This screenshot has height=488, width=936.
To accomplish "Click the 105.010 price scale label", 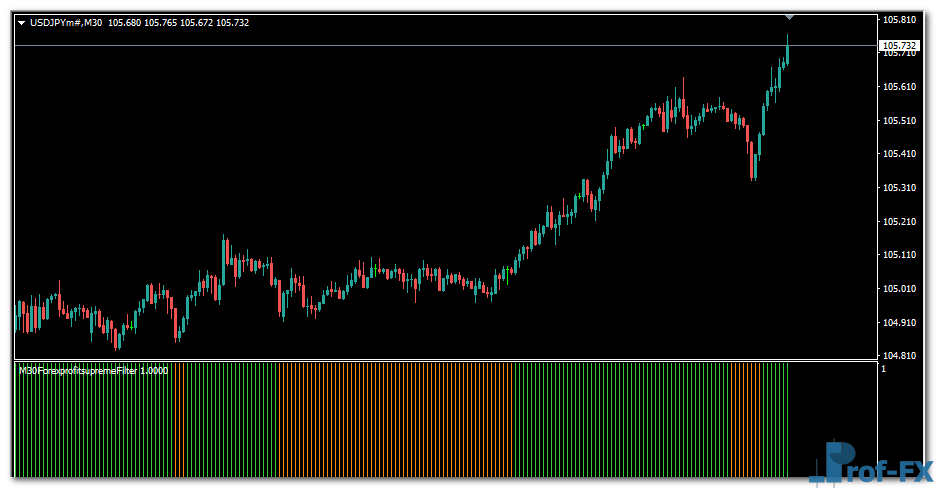I will click(x=899, y=289).
